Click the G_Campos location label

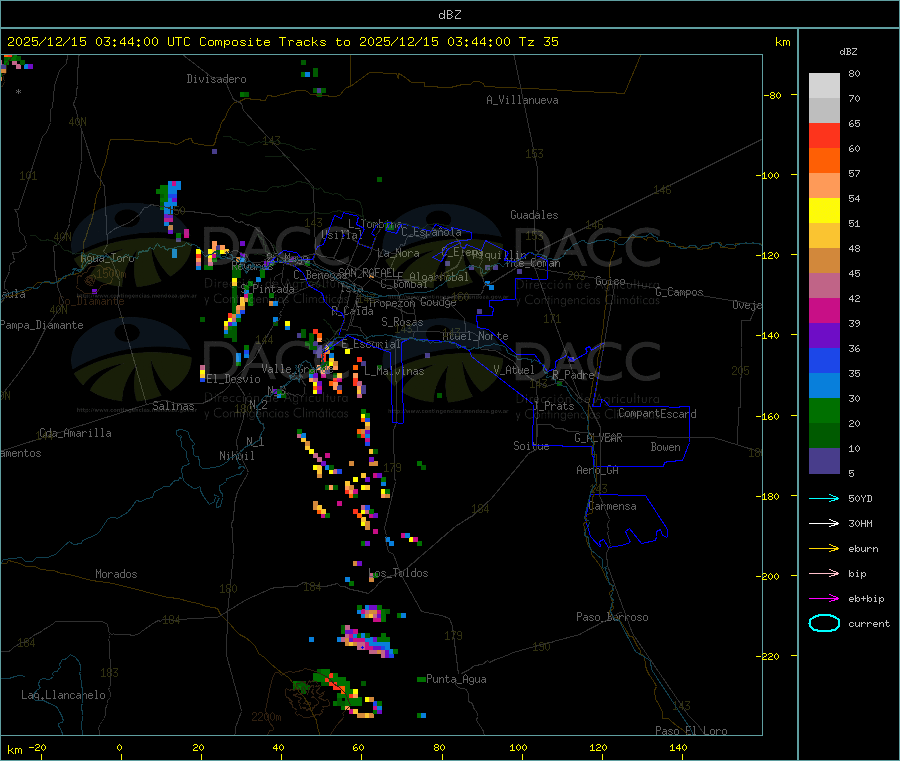click(x=679, y=292)
